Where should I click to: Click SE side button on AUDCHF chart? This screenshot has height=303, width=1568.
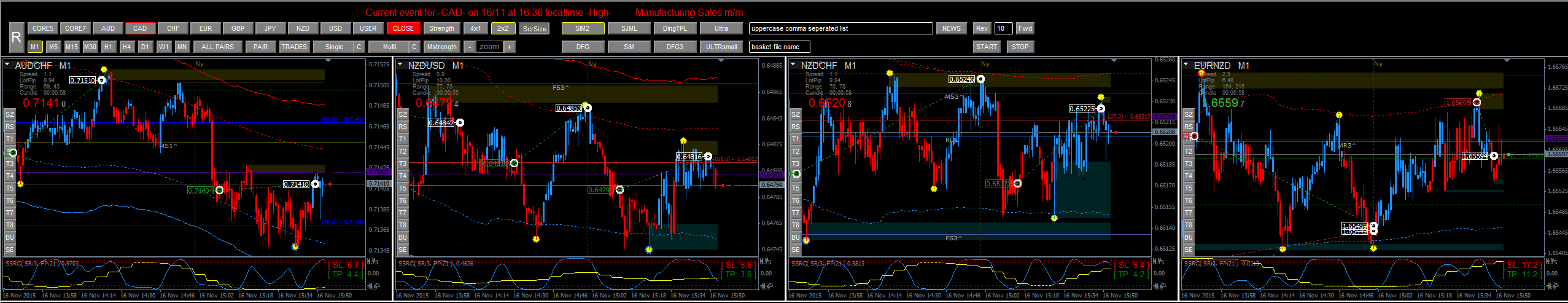pyautogui.click(x=10, y=250)
